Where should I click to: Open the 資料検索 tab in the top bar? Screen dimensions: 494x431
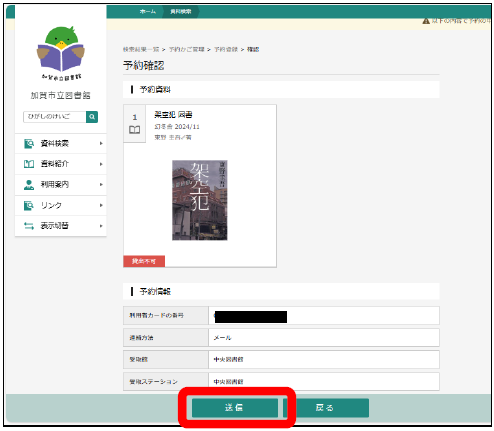point(181,12)
